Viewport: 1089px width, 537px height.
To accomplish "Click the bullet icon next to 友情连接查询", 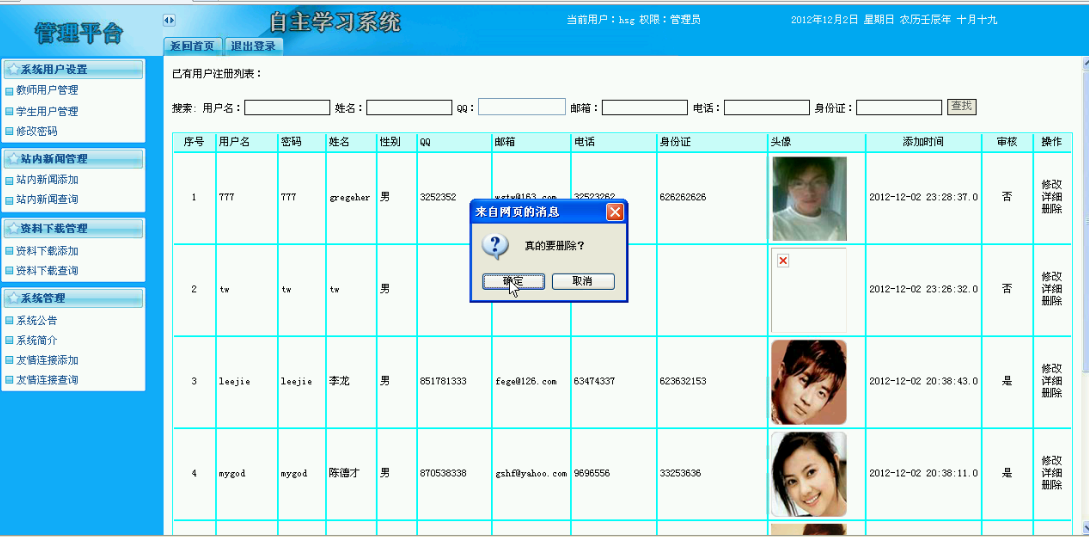I will click(x=9, y=381).
